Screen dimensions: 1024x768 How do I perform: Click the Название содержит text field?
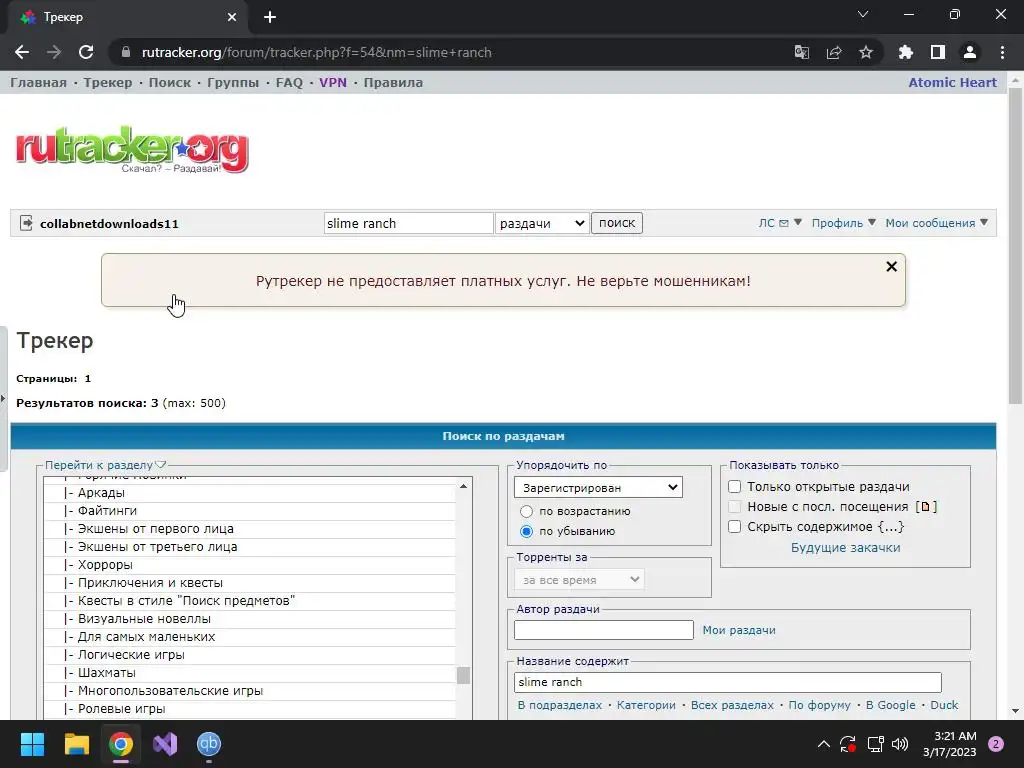[728, 682]
